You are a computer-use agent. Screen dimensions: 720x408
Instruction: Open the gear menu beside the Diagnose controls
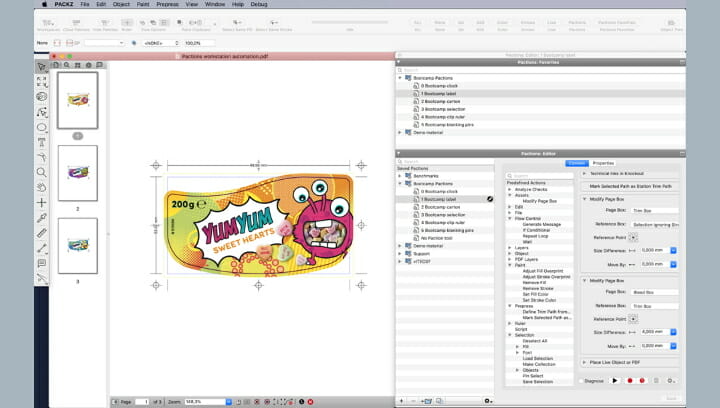click(671, 380)
